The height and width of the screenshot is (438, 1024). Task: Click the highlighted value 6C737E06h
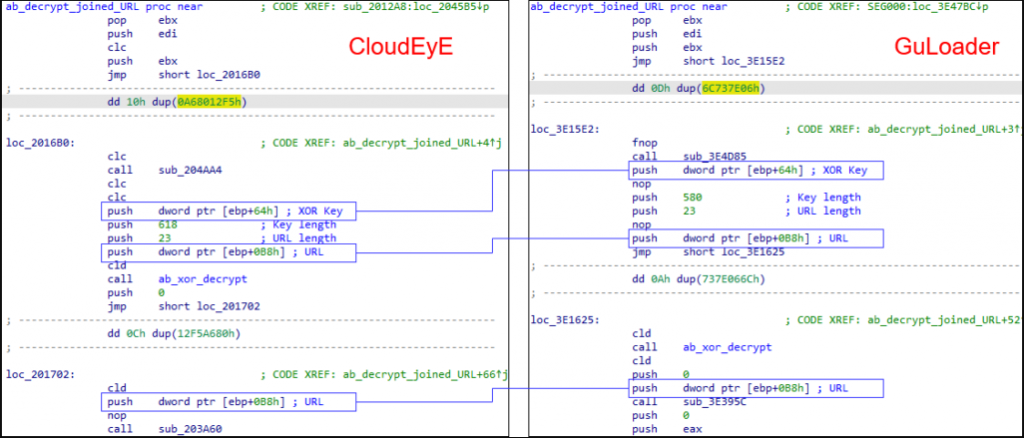pos(729,87)
